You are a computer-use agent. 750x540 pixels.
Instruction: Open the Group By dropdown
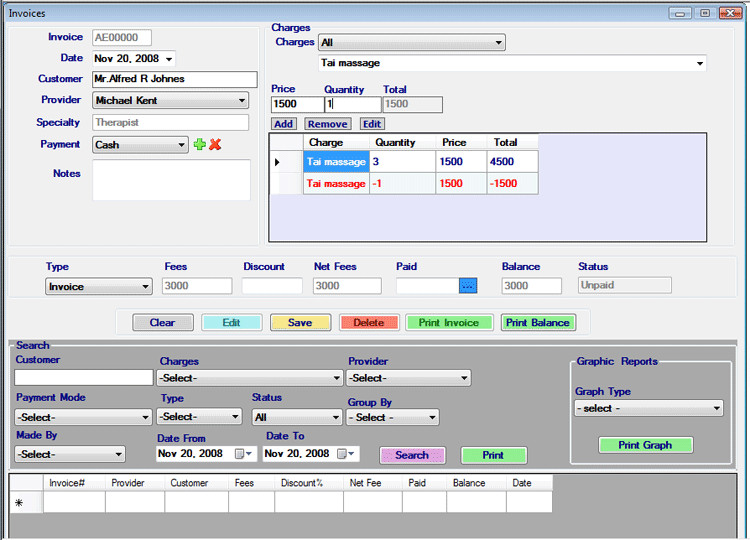pyautogui.click(x=392, y=417)
